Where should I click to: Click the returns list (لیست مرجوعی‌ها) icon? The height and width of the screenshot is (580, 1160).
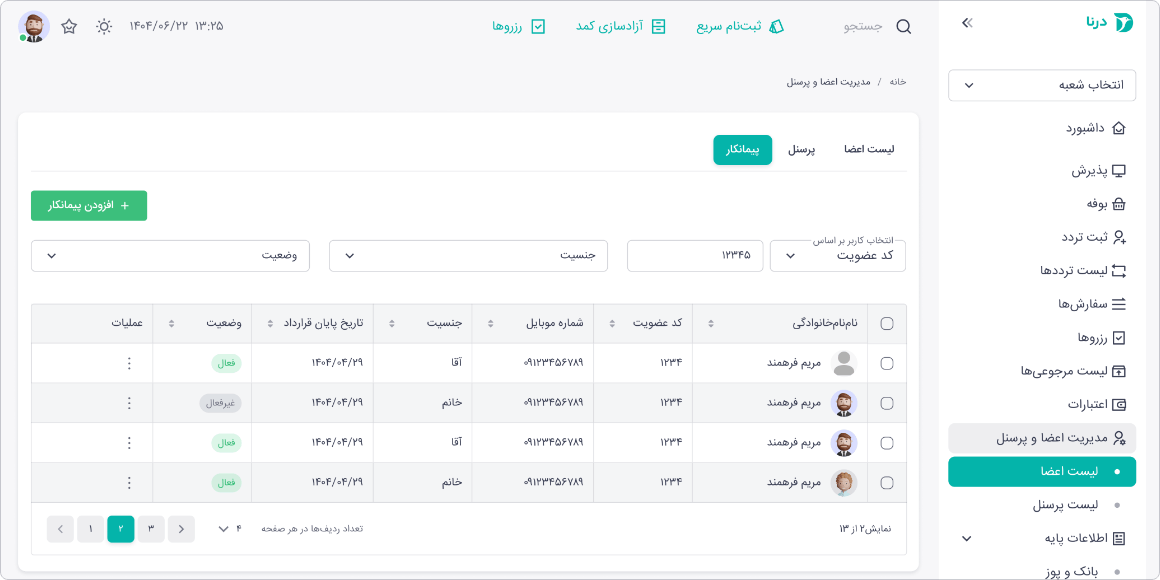click(1119, 371)
